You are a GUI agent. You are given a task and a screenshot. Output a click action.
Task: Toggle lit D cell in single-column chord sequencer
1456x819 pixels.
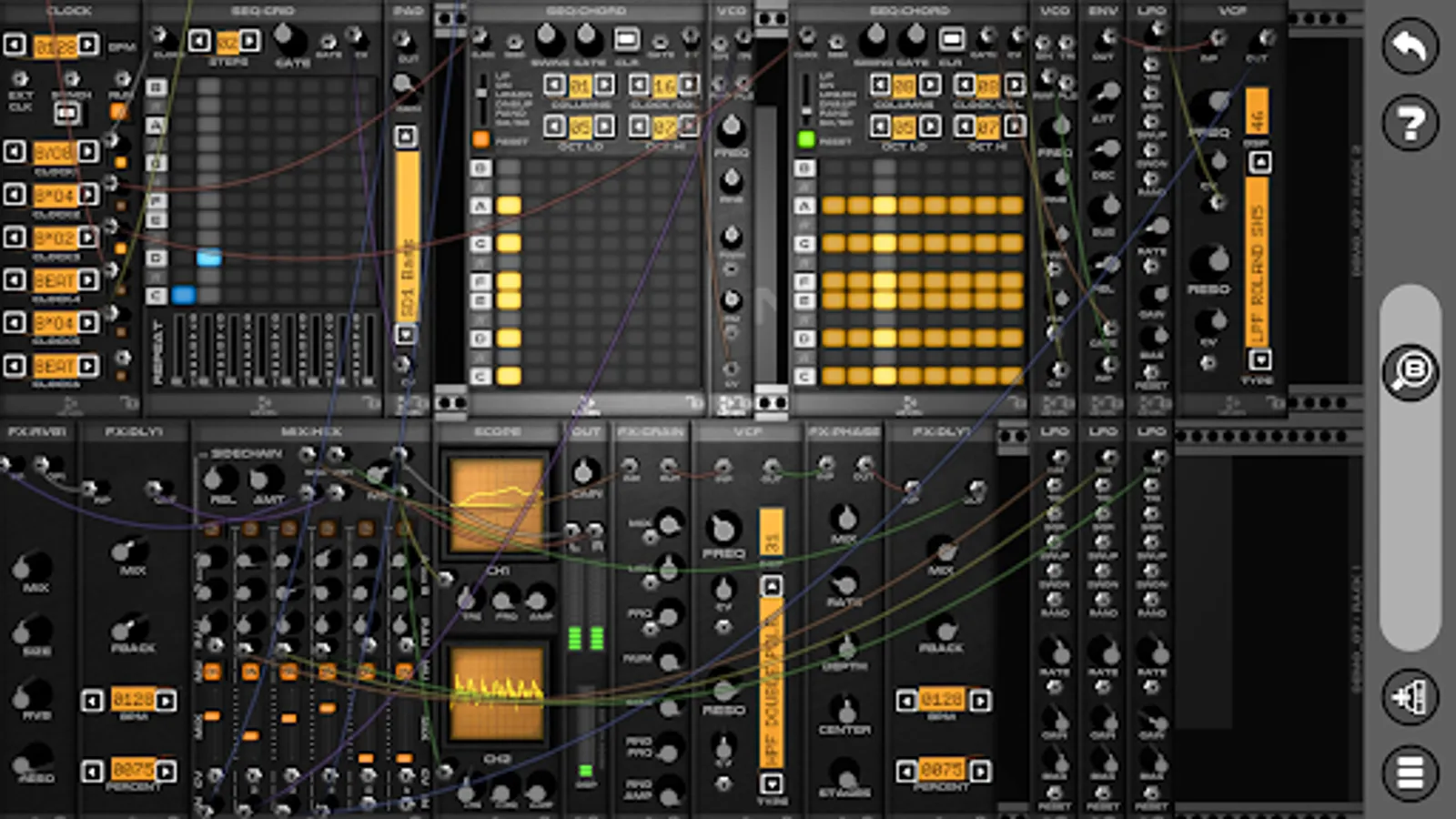click(x=509, y=339)
